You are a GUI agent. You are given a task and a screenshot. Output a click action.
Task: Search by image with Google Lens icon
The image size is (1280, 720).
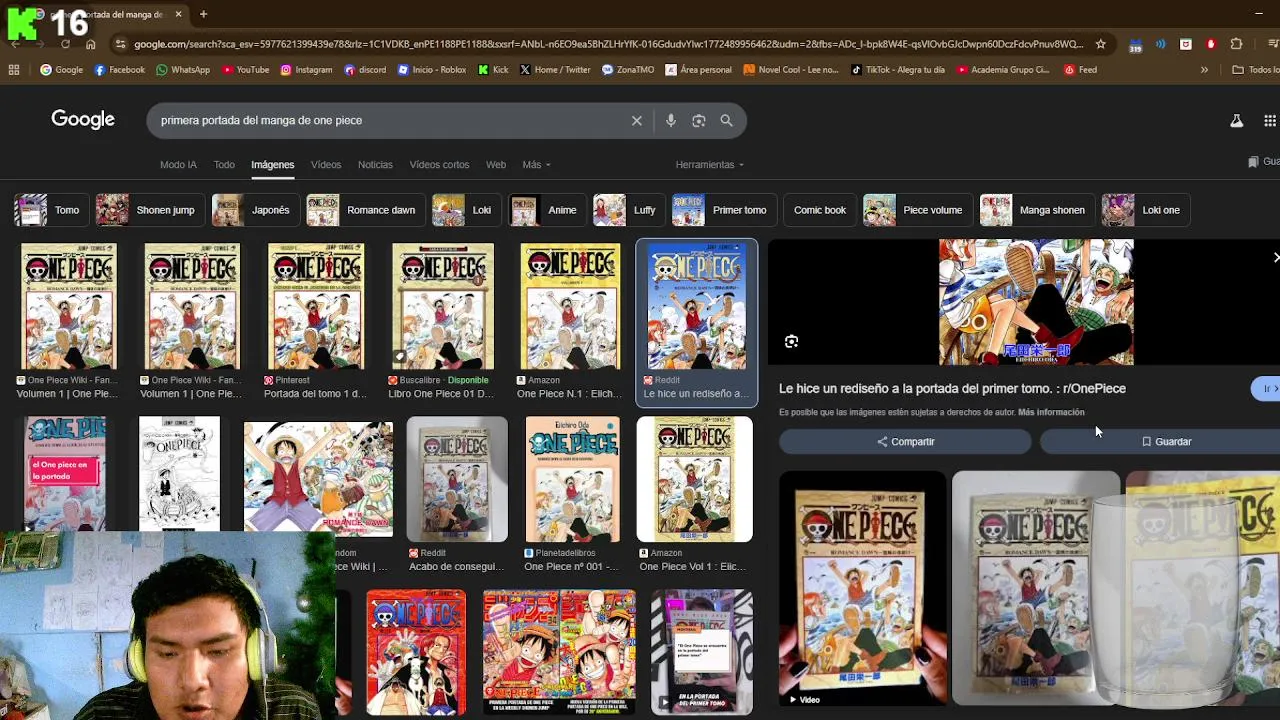point(699,120)
